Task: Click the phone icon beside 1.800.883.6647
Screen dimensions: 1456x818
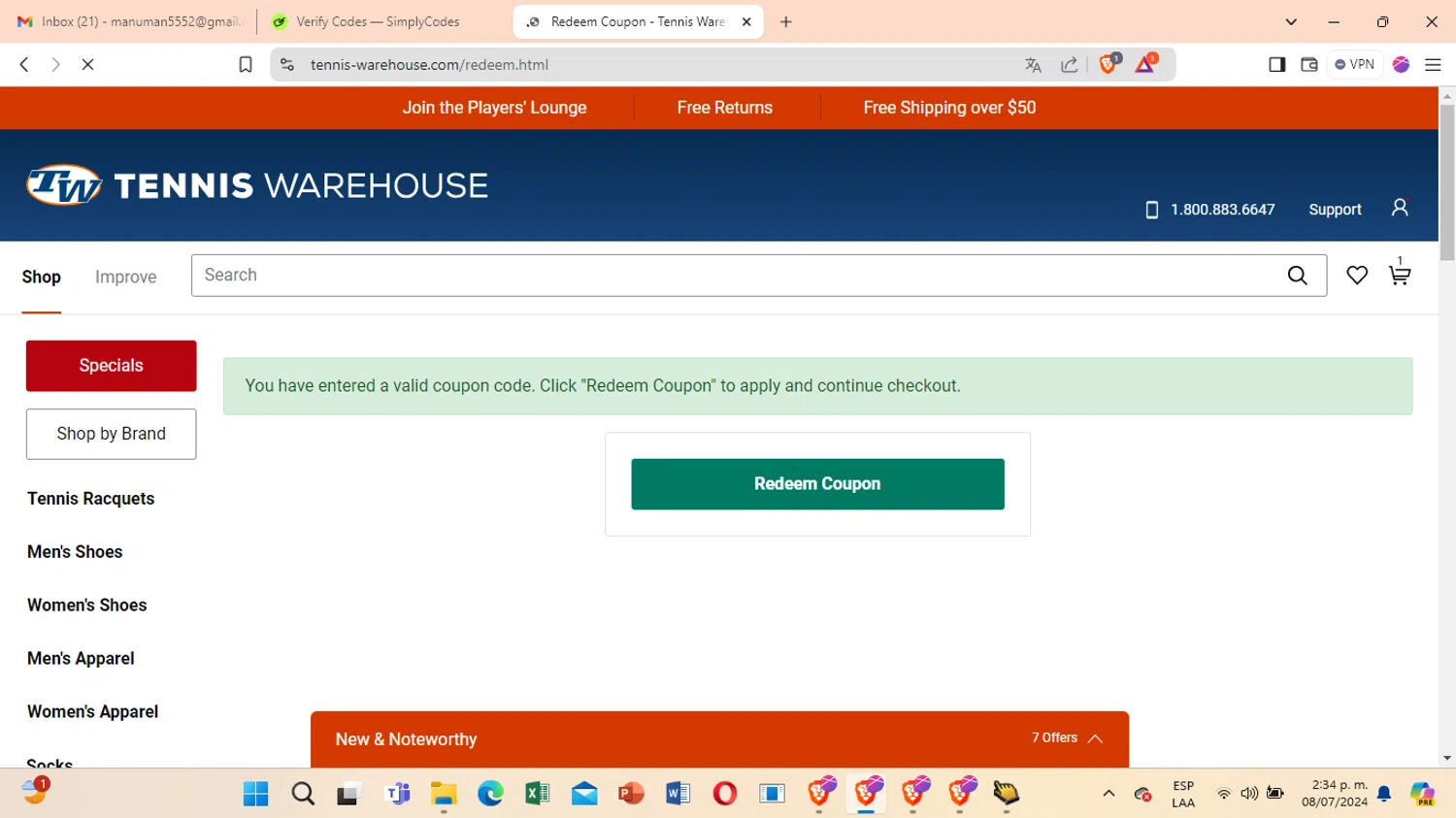Action: coord(1152,210)
